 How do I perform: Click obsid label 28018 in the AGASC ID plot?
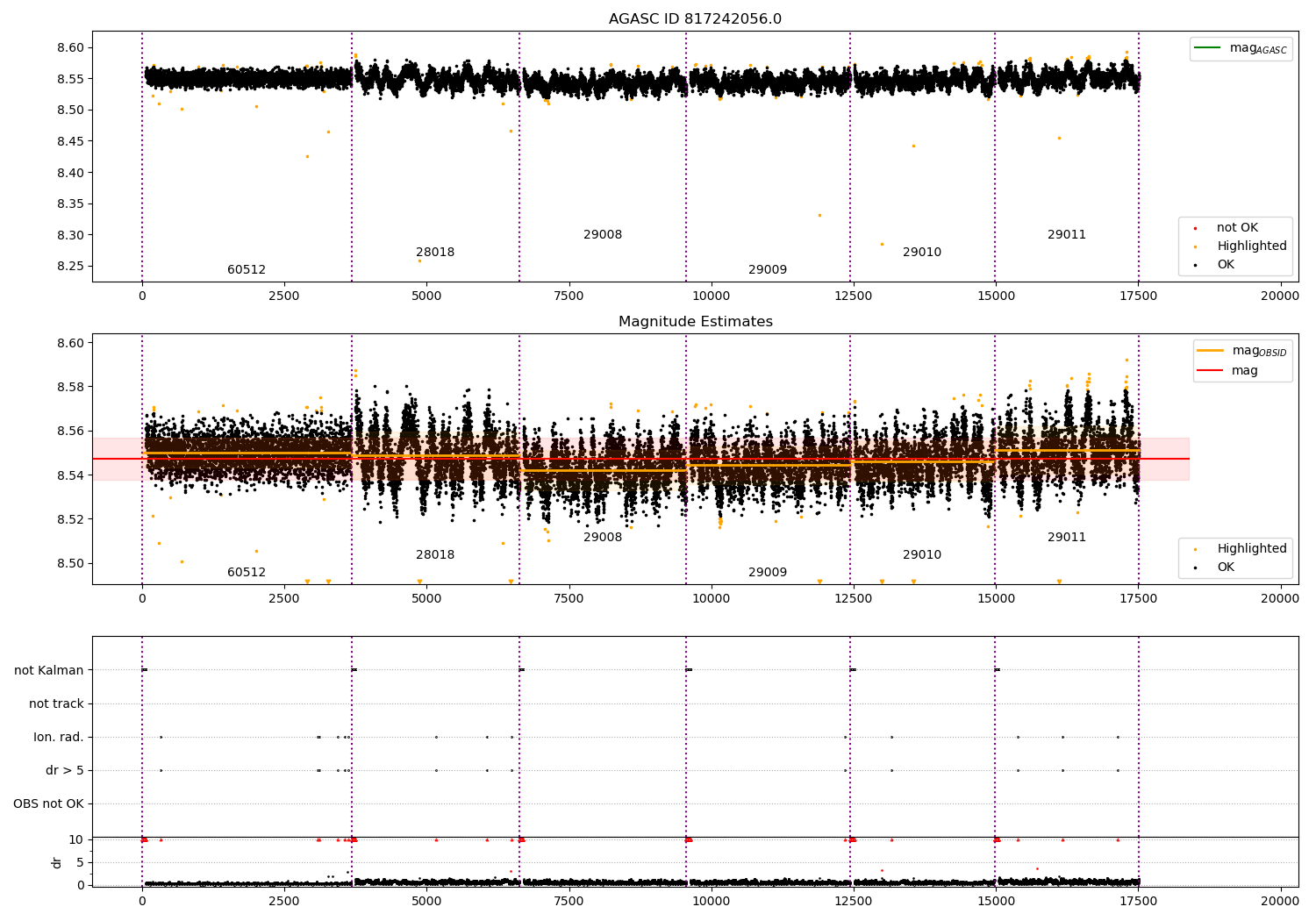click(x=435, y=253)
